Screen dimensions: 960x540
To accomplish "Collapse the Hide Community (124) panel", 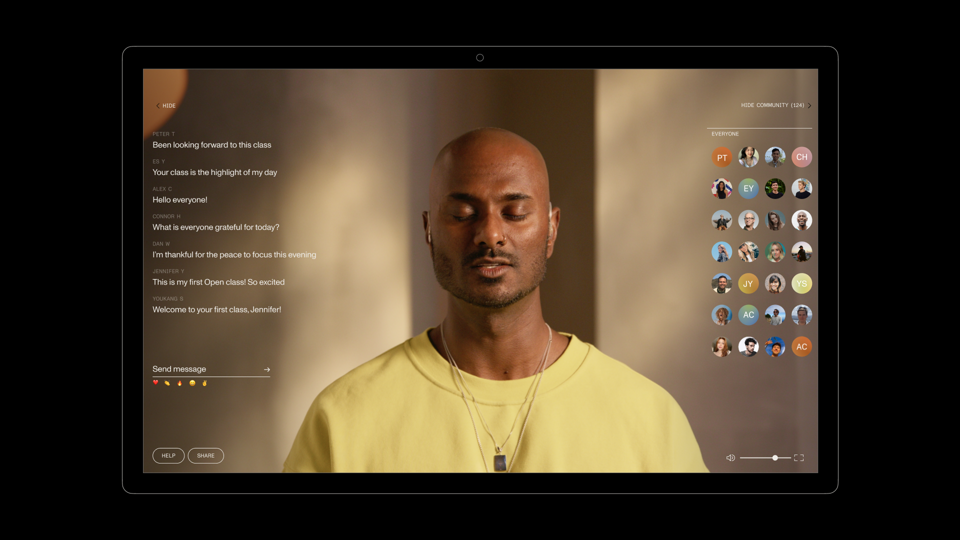I will point(775,105).
